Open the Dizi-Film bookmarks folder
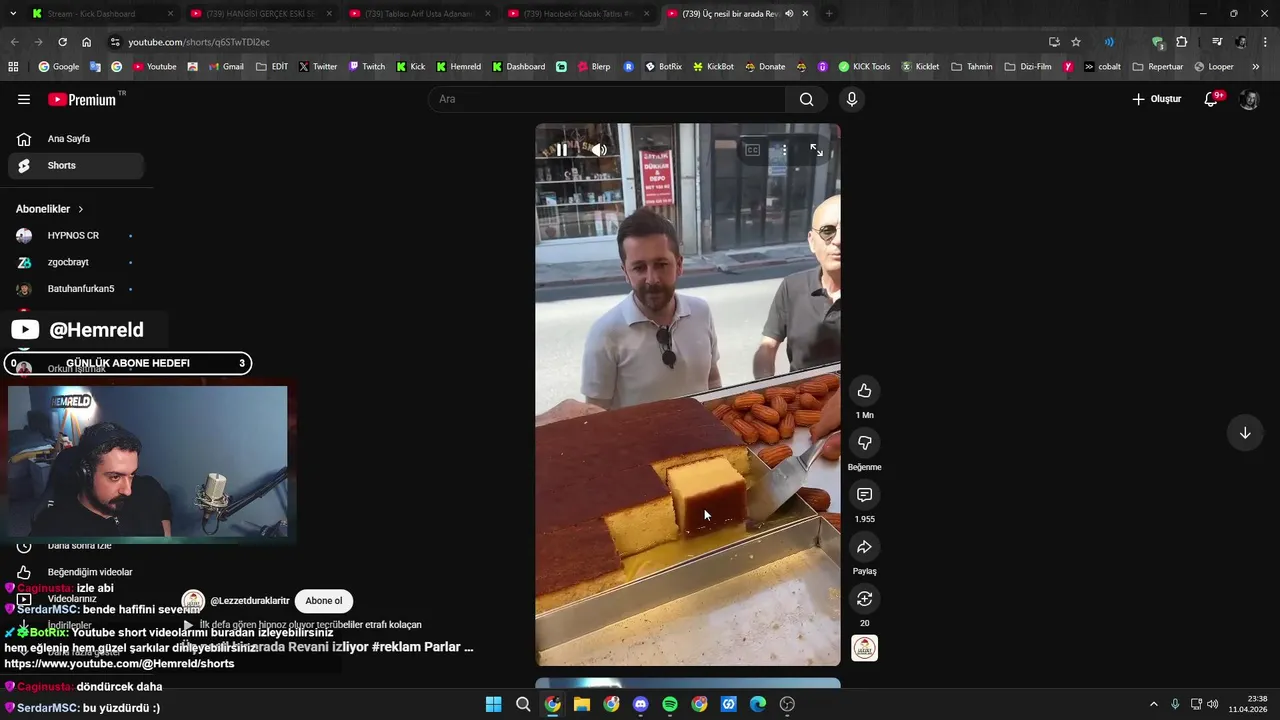The width and height of the screenshot is (1280, 720). (x=1028, y=67)
